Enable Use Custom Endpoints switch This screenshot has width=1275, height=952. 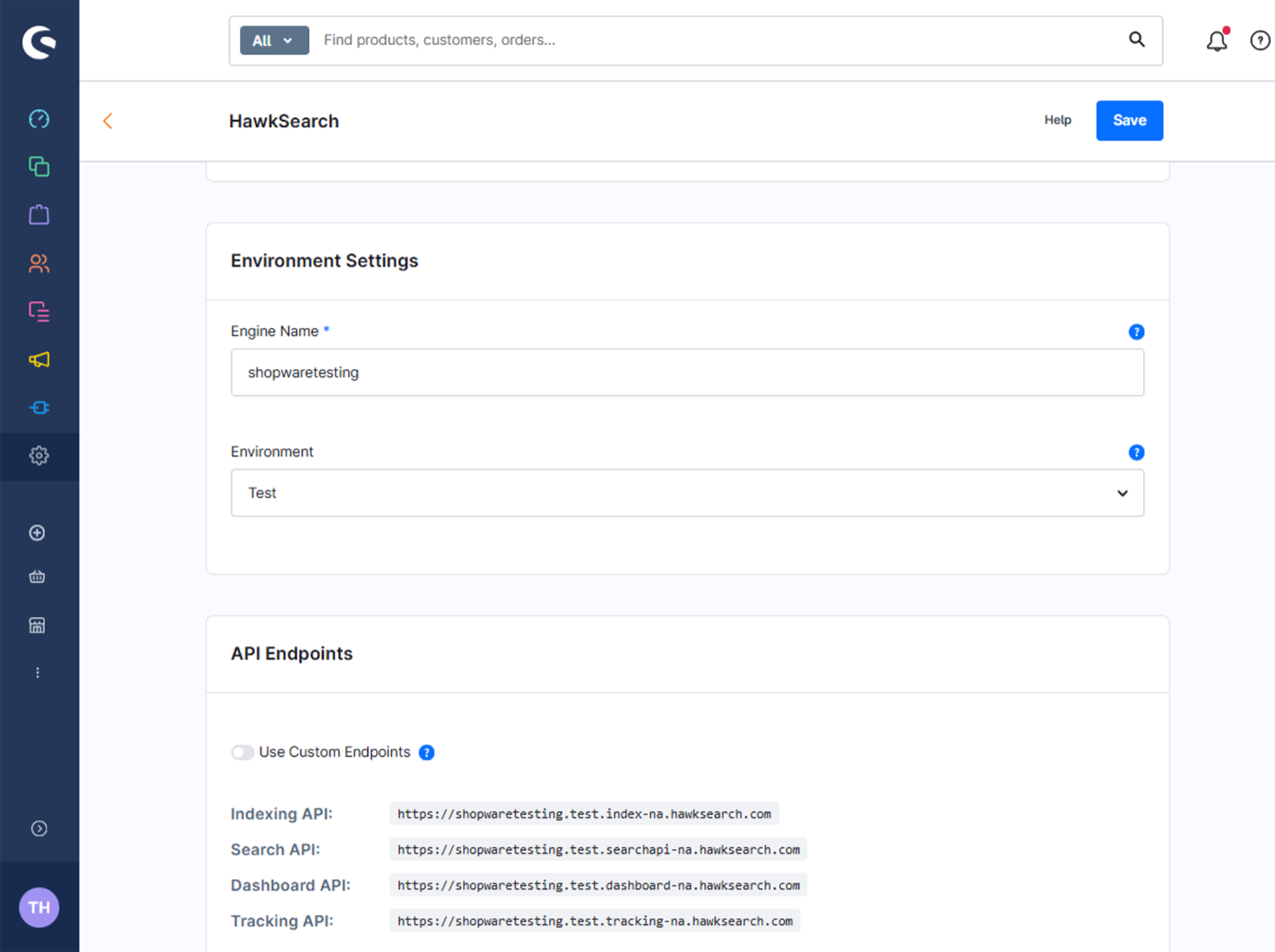coord(242,752)
